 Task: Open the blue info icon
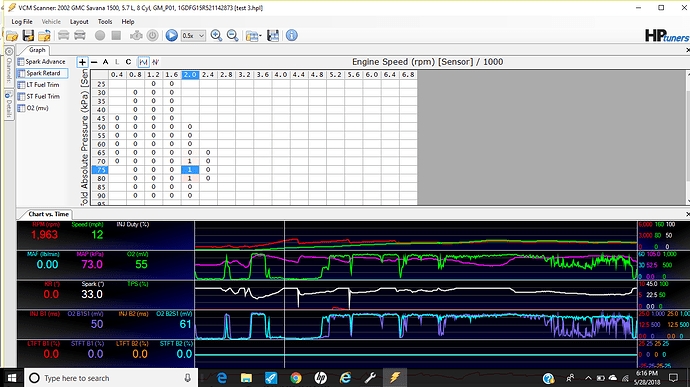(292, 36)
